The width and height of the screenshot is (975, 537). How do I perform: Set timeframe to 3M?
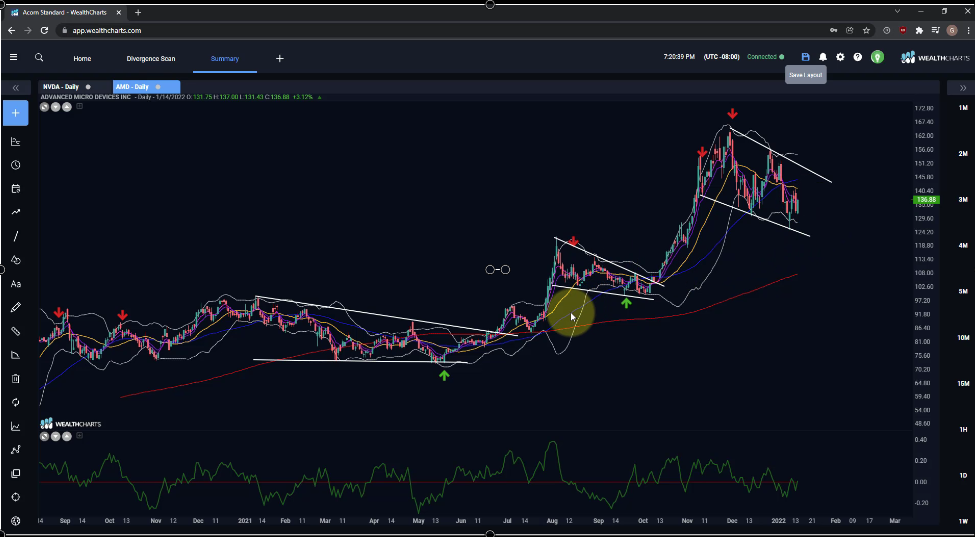pyautogui.click(x=963, y=200)
